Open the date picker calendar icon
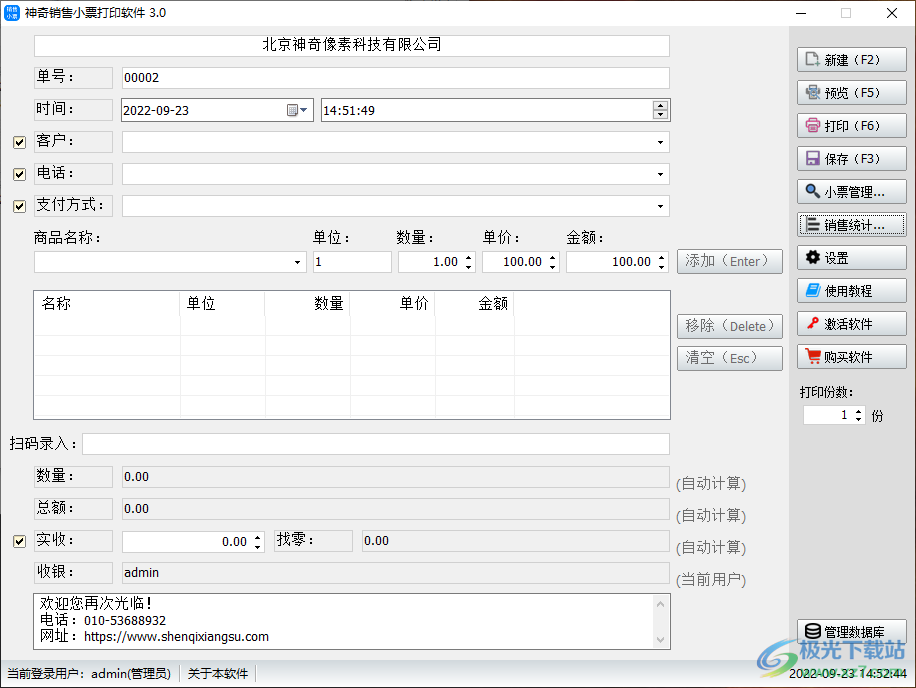 coord(297,110)
